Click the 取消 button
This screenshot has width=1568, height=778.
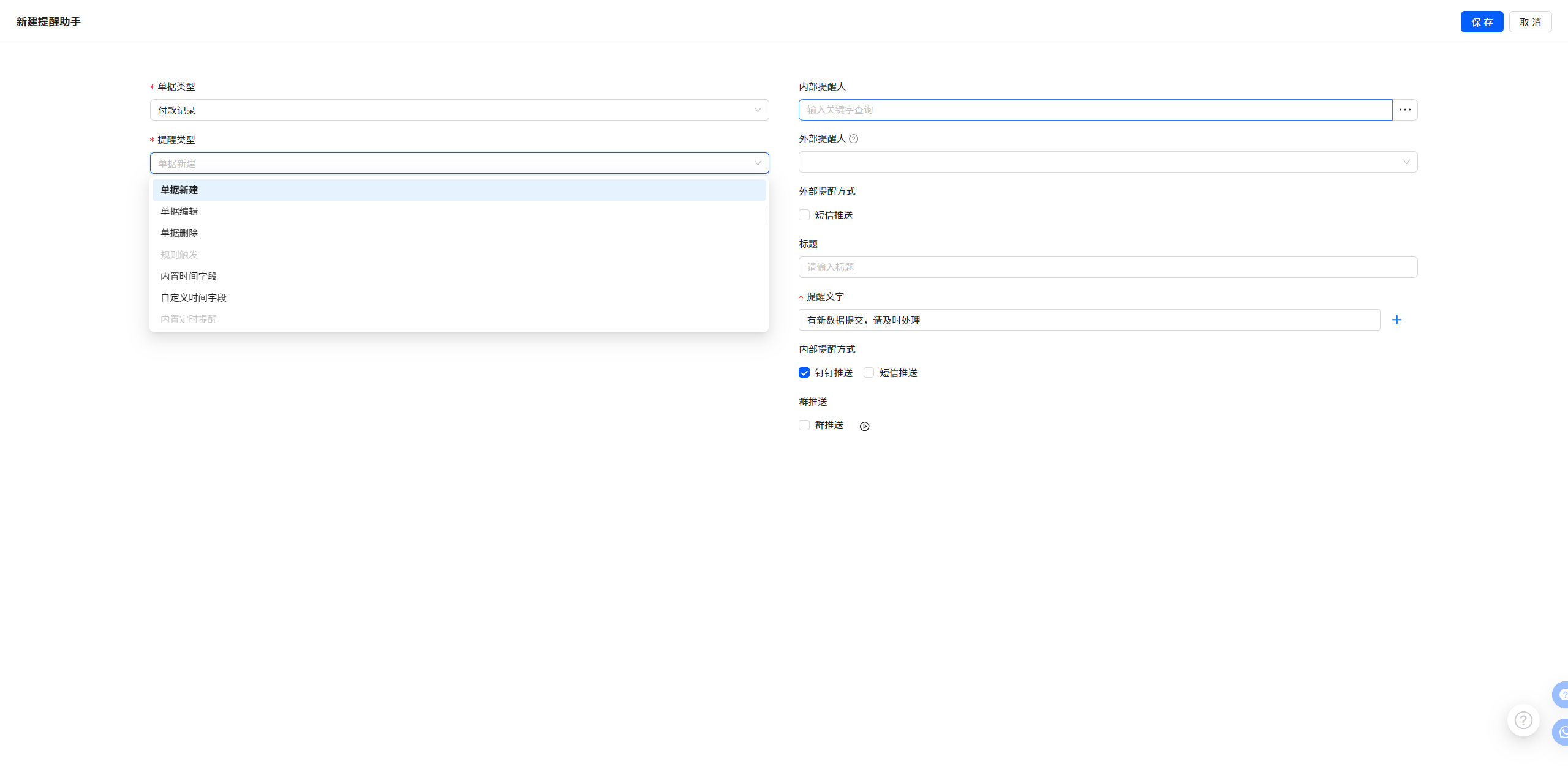coord(1529,22)
